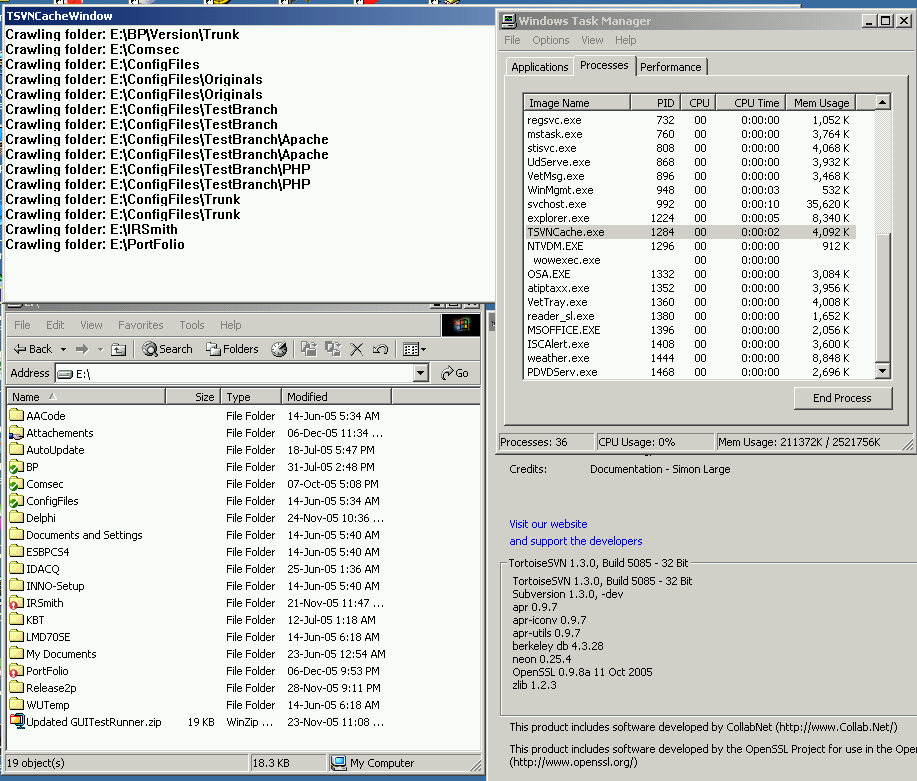
Task: Select the MSOFFICE.EXE process row
Action: click(x=690, y=330)
